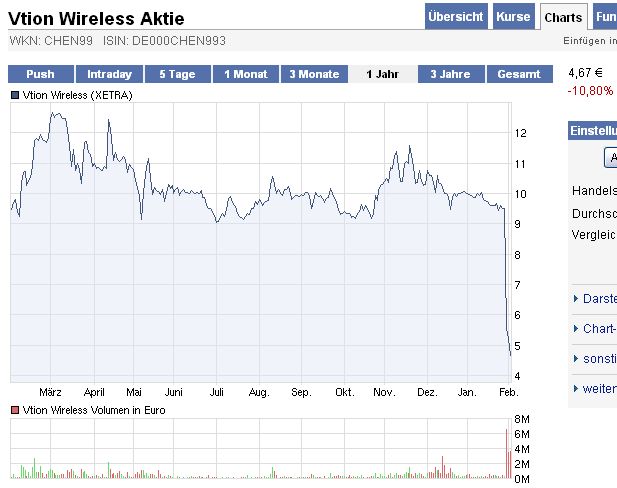This screenshot has height=488, width=617.
Task: Click the Einstellu... panel header
Action: pos(593,131)
